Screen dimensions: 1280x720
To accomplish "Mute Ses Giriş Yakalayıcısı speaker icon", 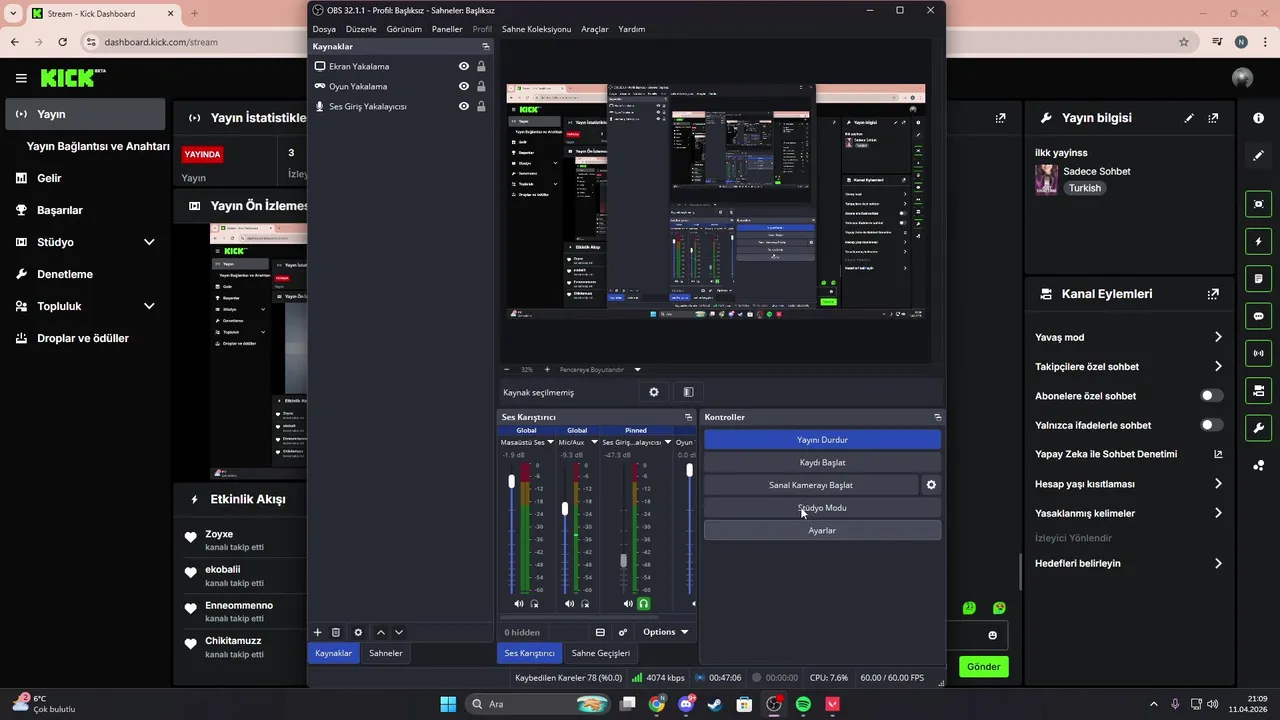I will 628,603.
